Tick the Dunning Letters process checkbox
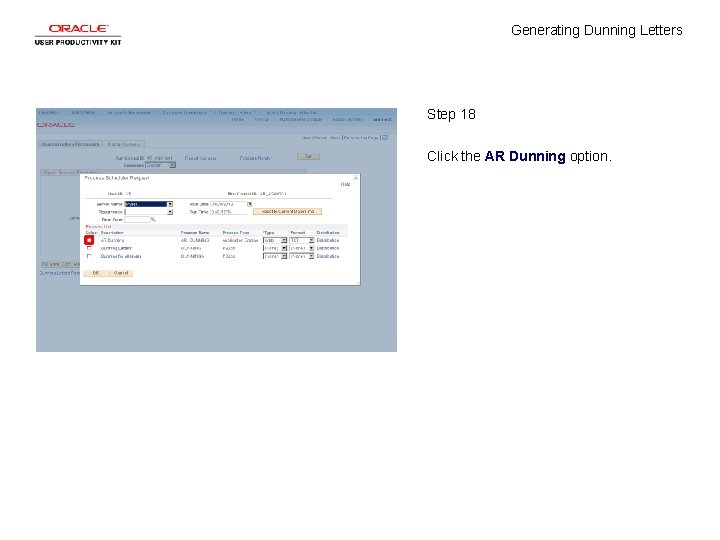Screen dimensions: 720x540 click(x=89, y=248)
